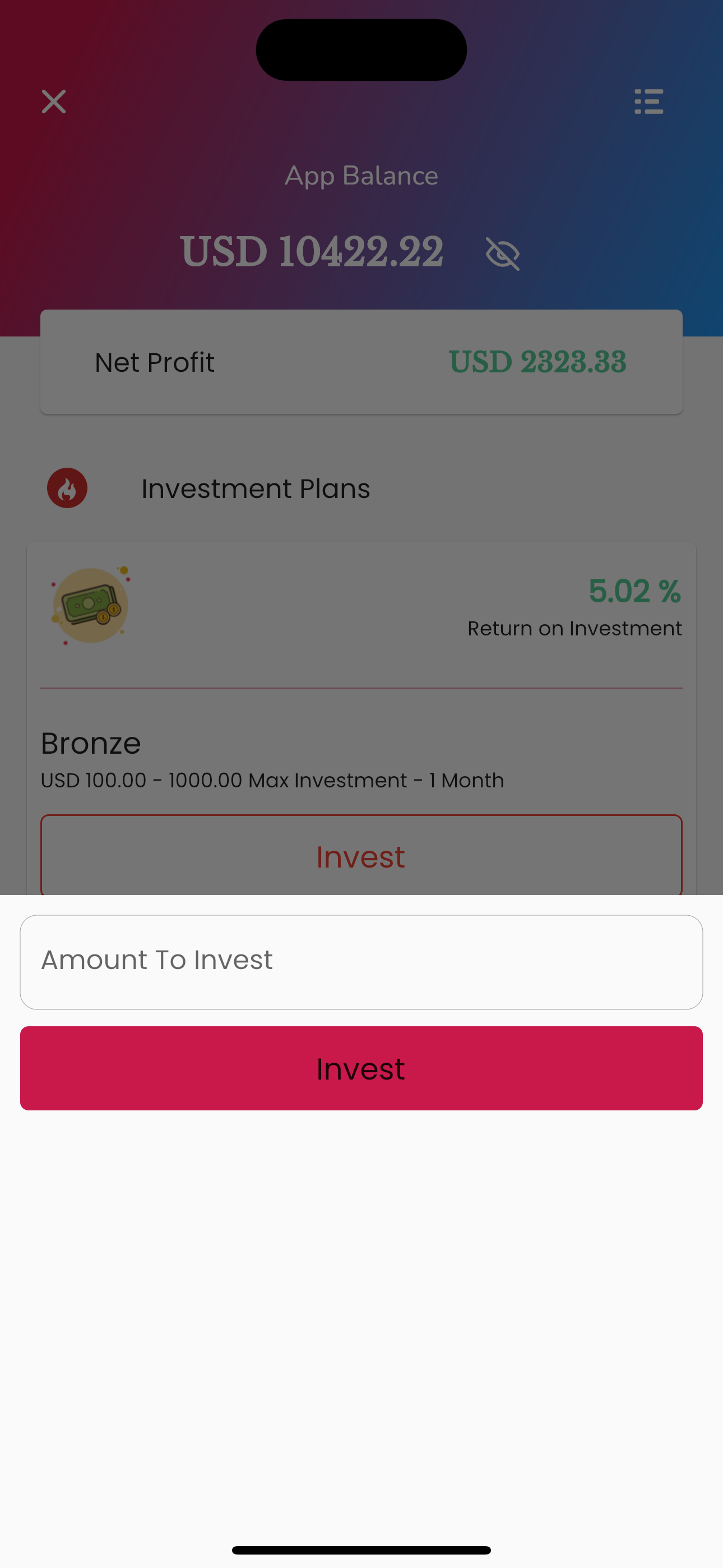Tap the Bronze plan money illustration icon

pyautogui.click(x=91, y=605)
